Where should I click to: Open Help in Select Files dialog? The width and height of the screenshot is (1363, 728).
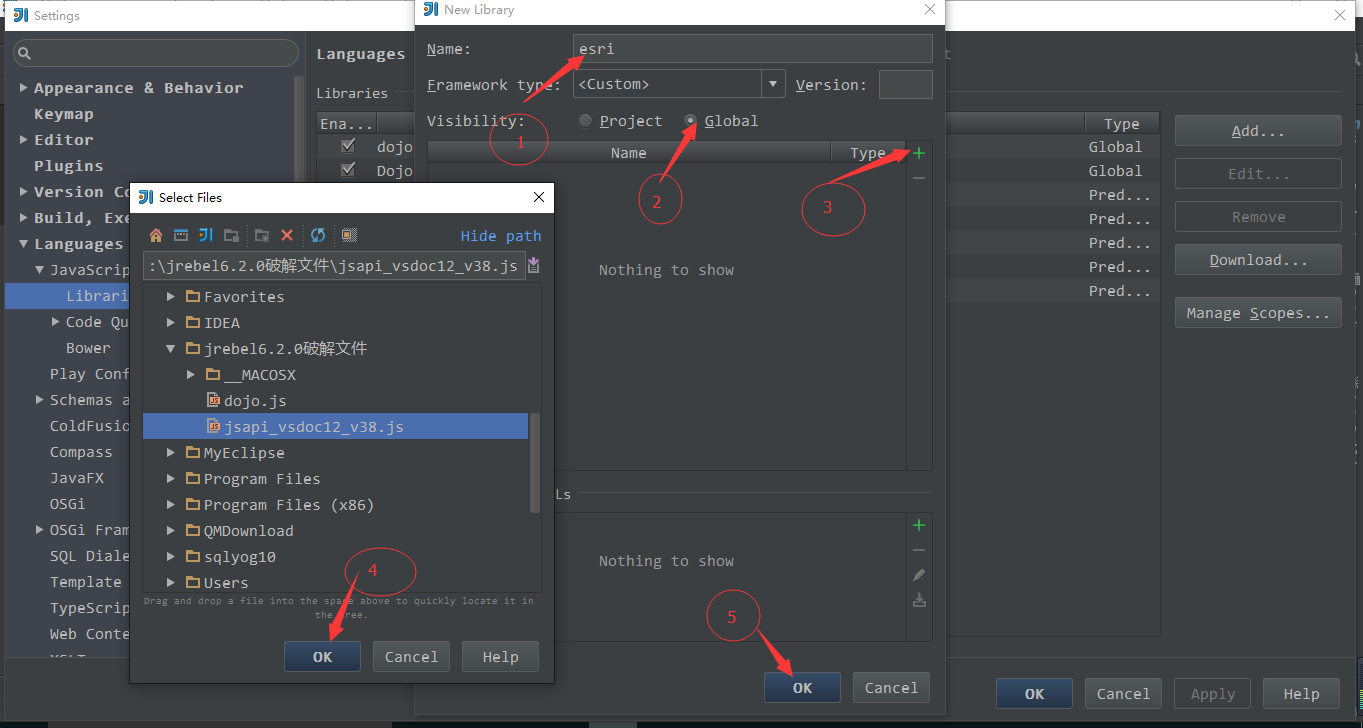pos(500,657)
